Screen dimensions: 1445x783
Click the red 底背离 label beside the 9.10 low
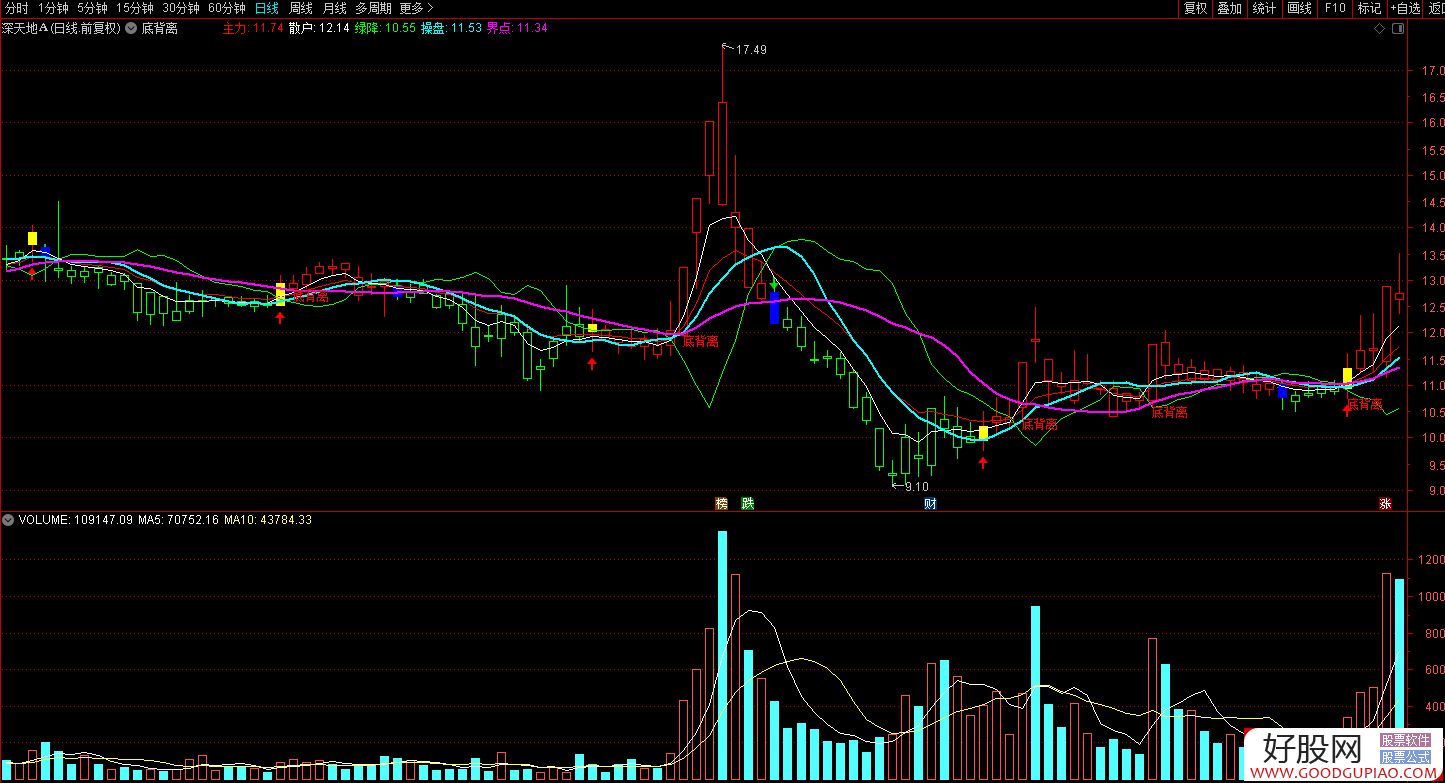click(x=1039, y=425)
